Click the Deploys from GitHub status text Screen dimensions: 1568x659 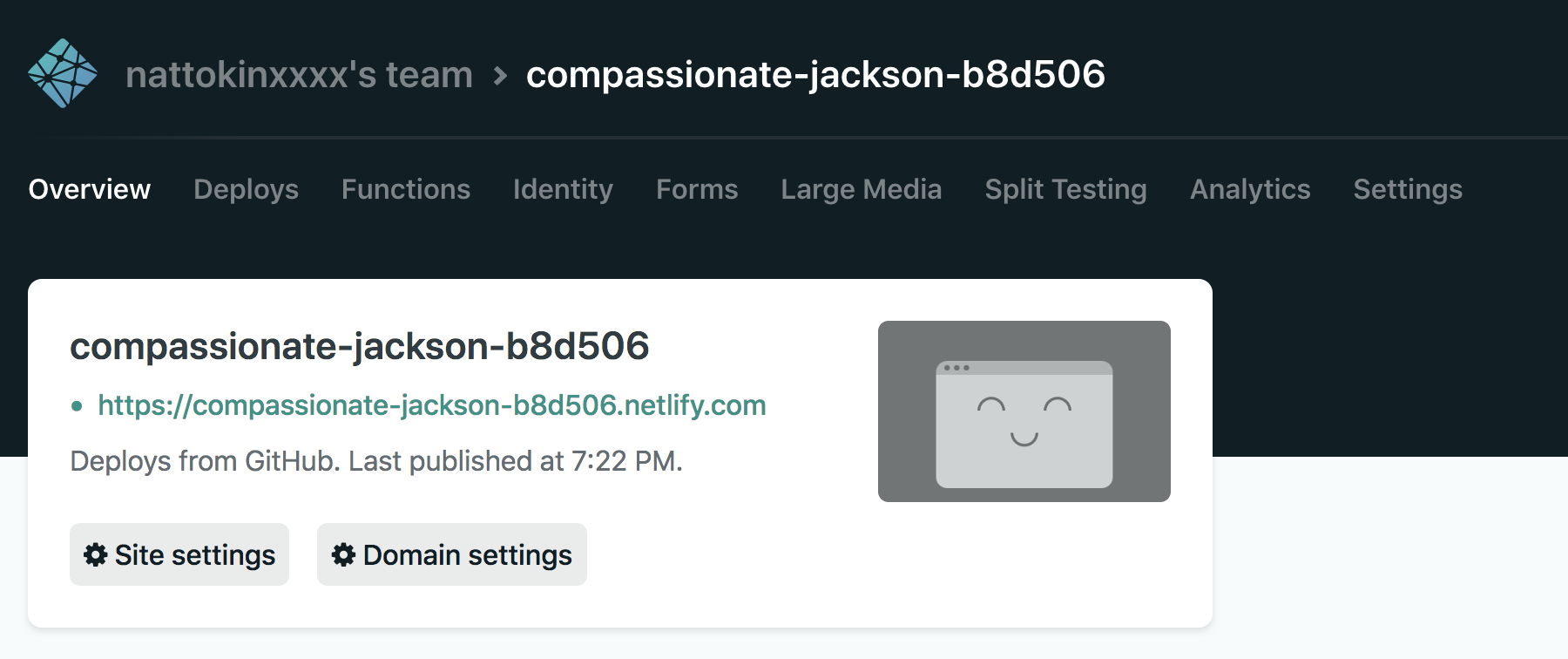point(375,461)
